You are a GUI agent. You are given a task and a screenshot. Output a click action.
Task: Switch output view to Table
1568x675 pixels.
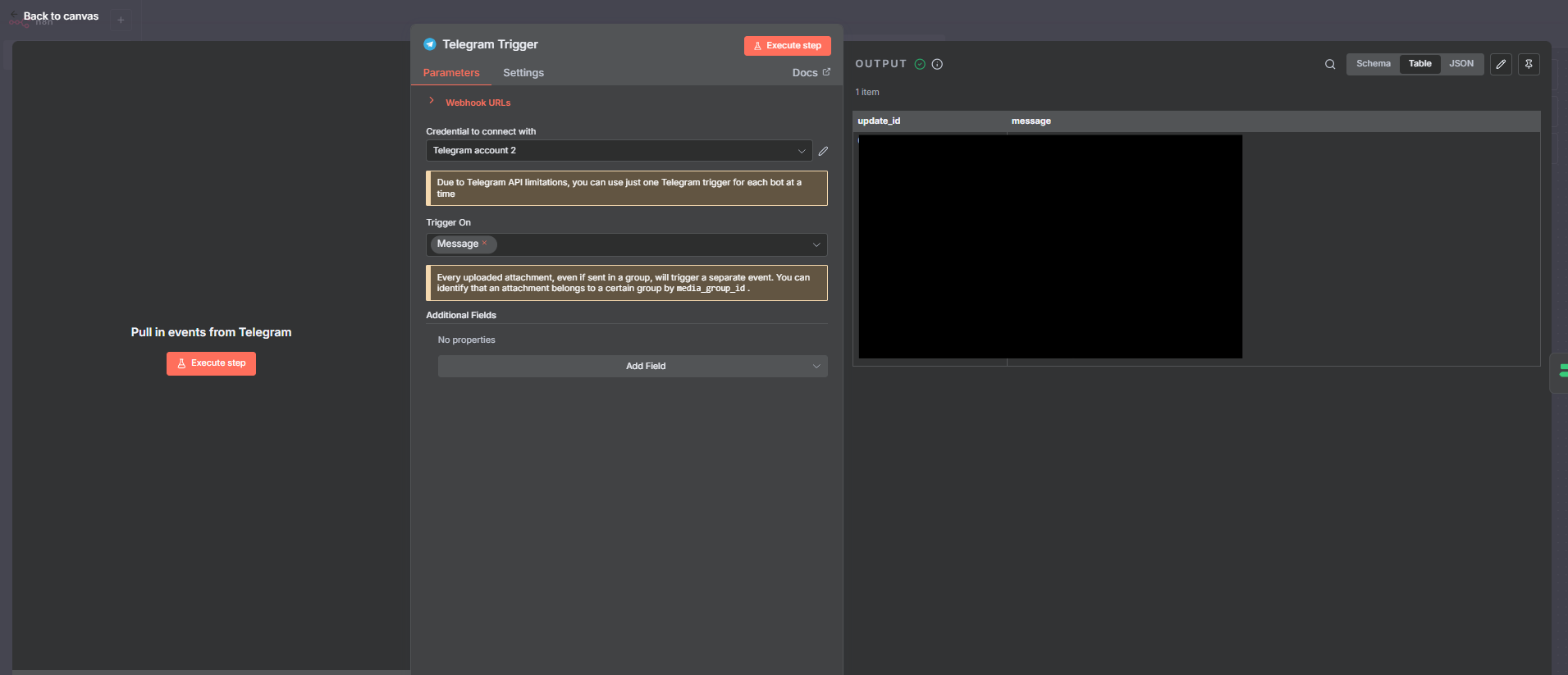1419,64
